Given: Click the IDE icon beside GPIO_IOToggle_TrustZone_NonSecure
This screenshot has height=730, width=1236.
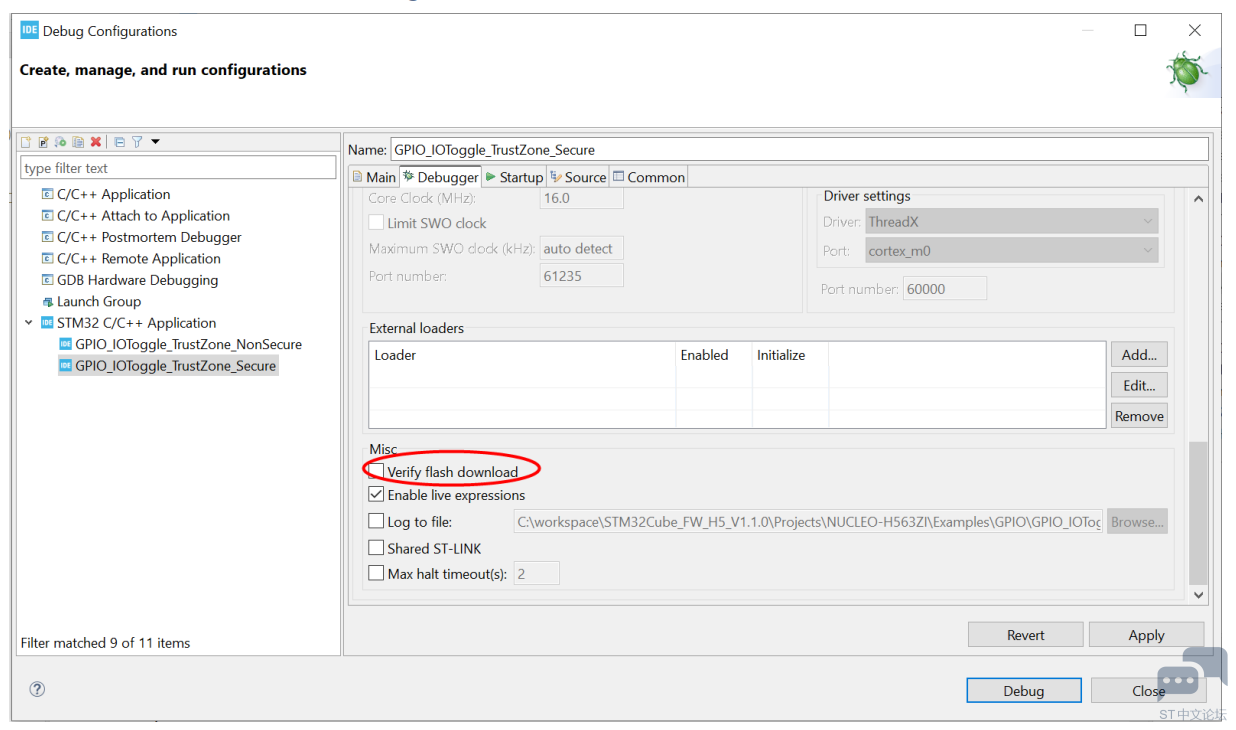Looking at the screenshot, I should click(x=66, y=344).
